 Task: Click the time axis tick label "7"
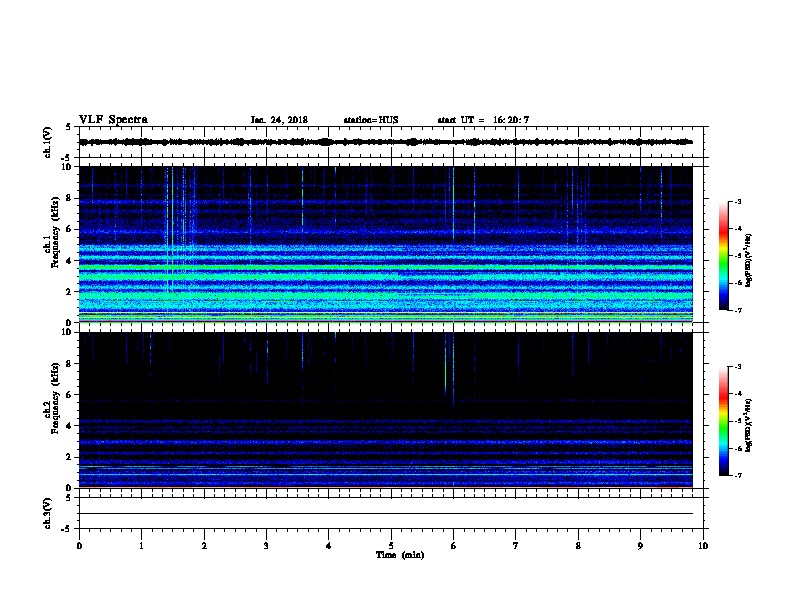(x=516, y=545)
